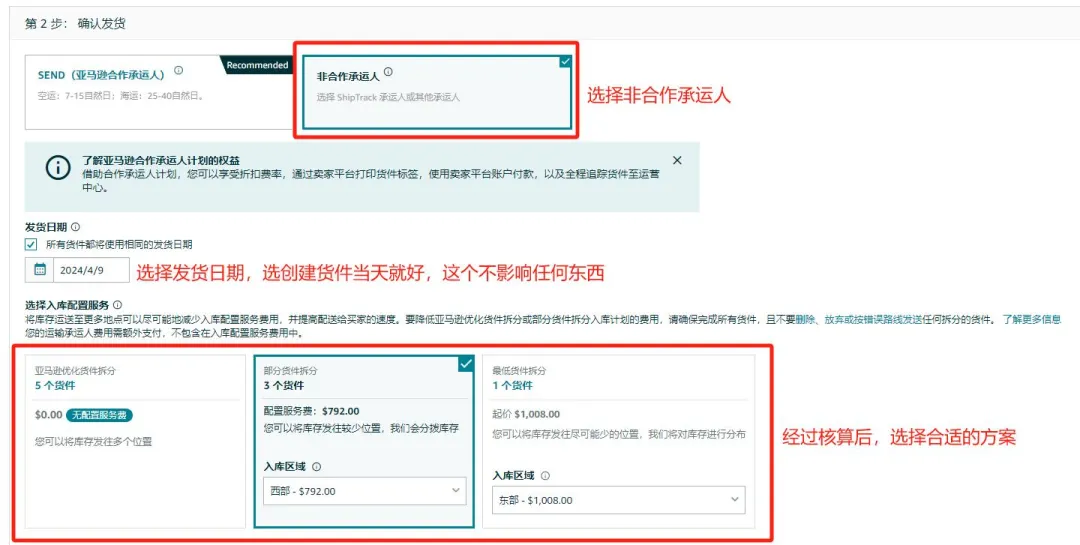Click the circled info icon in banner

pos(58,168)
